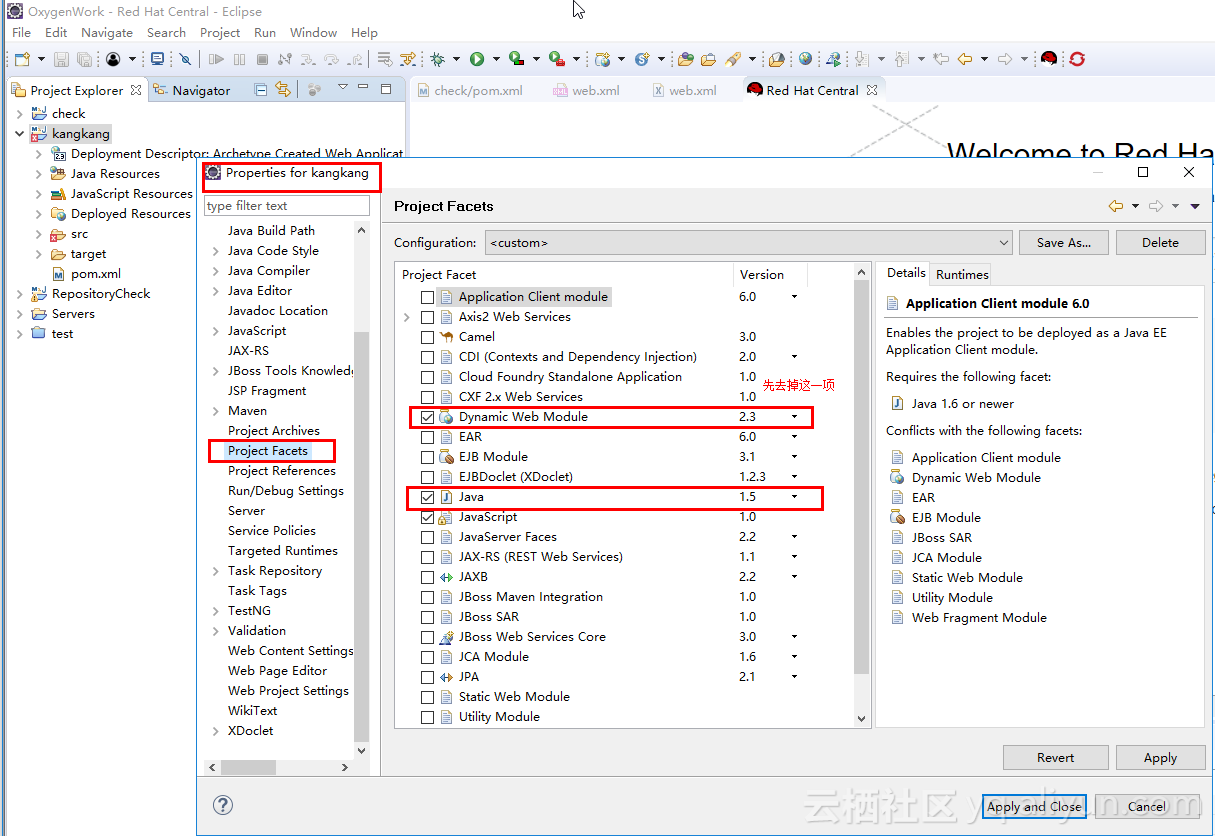
Task: Select Project Facets in properties tree
Action: click(268, 451)
